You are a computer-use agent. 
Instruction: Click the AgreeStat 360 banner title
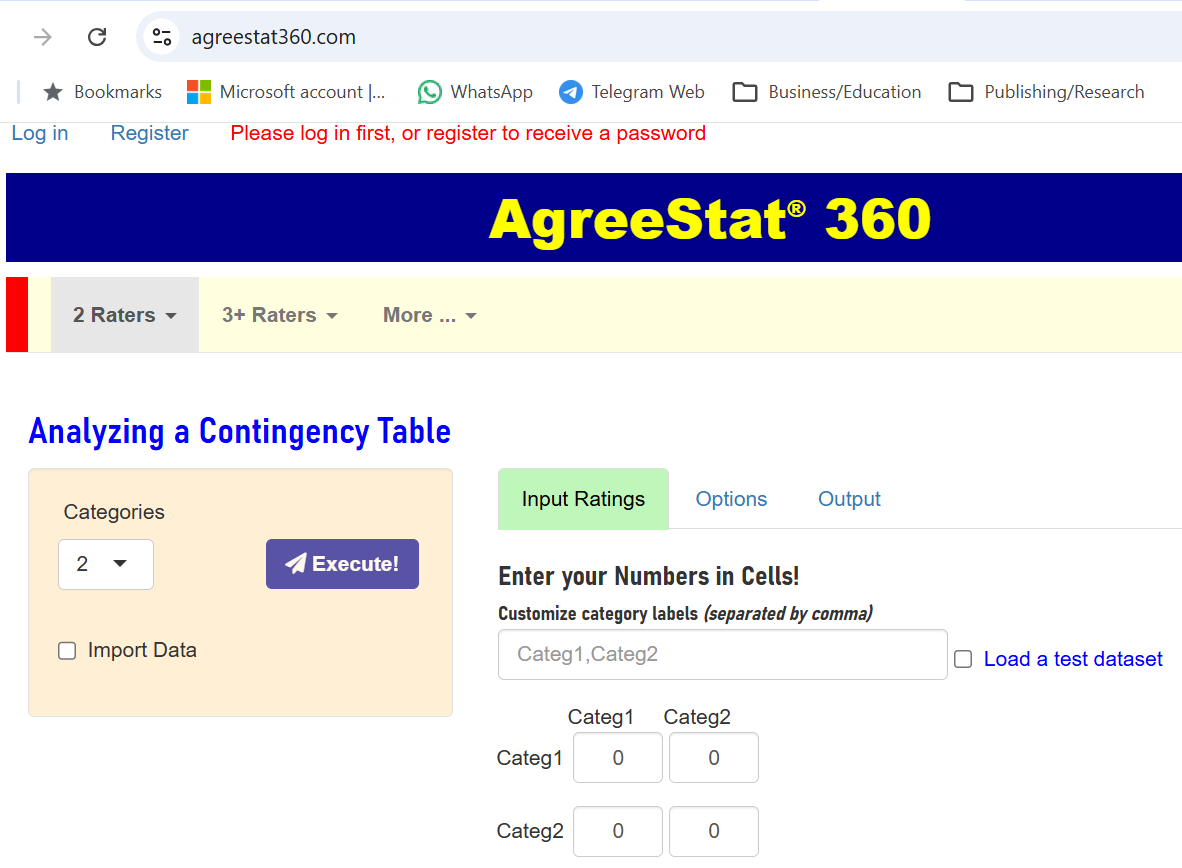coord(709,219)
